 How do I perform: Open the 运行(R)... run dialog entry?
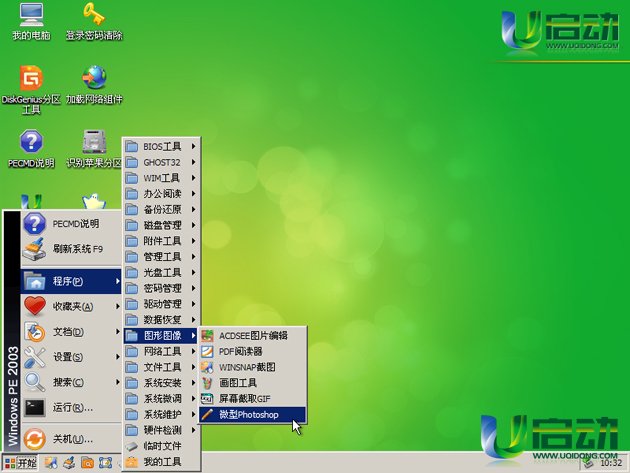(x=71, y=407)
